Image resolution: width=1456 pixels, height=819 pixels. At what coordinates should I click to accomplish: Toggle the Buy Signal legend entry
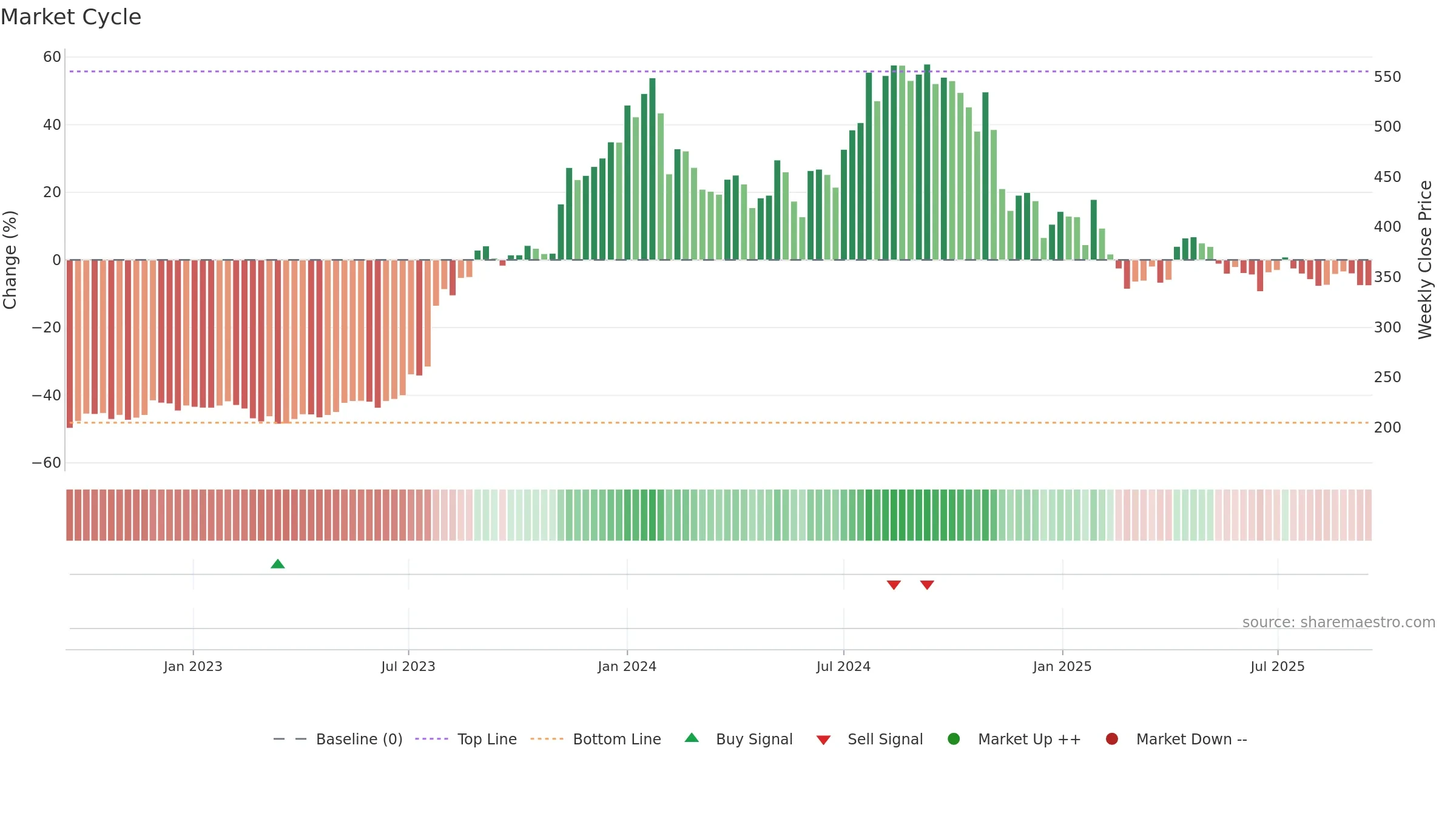(738, 739)
